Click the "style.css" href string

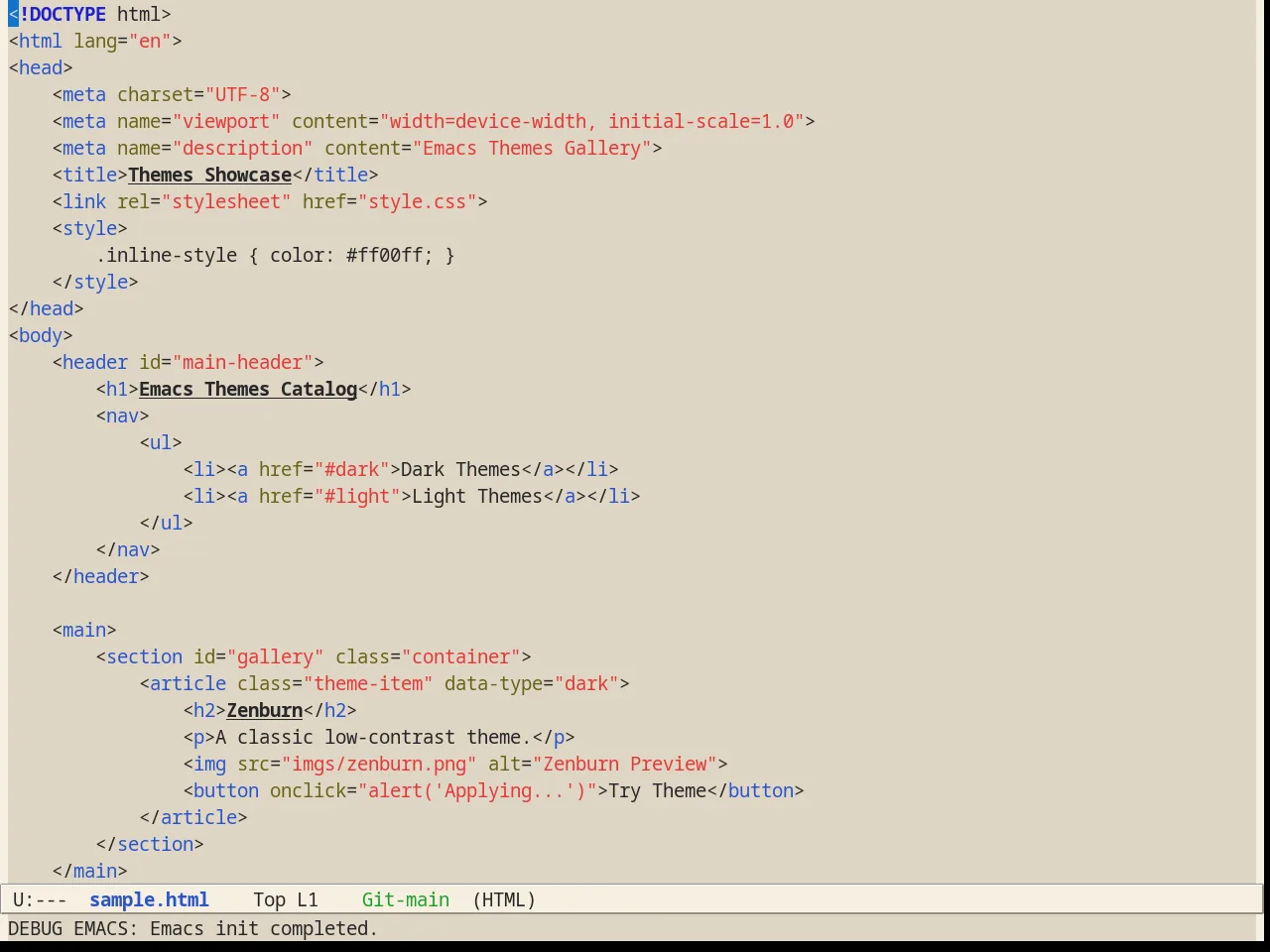pyautogui.click(x=417, y=201)
